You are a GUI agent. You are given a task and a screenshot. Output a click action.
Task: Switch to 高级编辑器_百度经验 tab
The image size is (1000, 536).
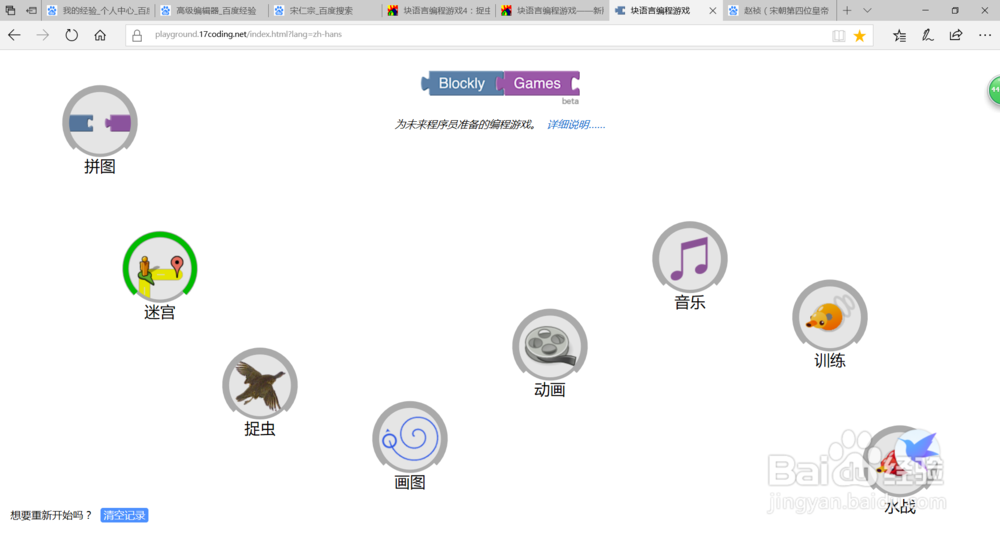coord(212,11)
